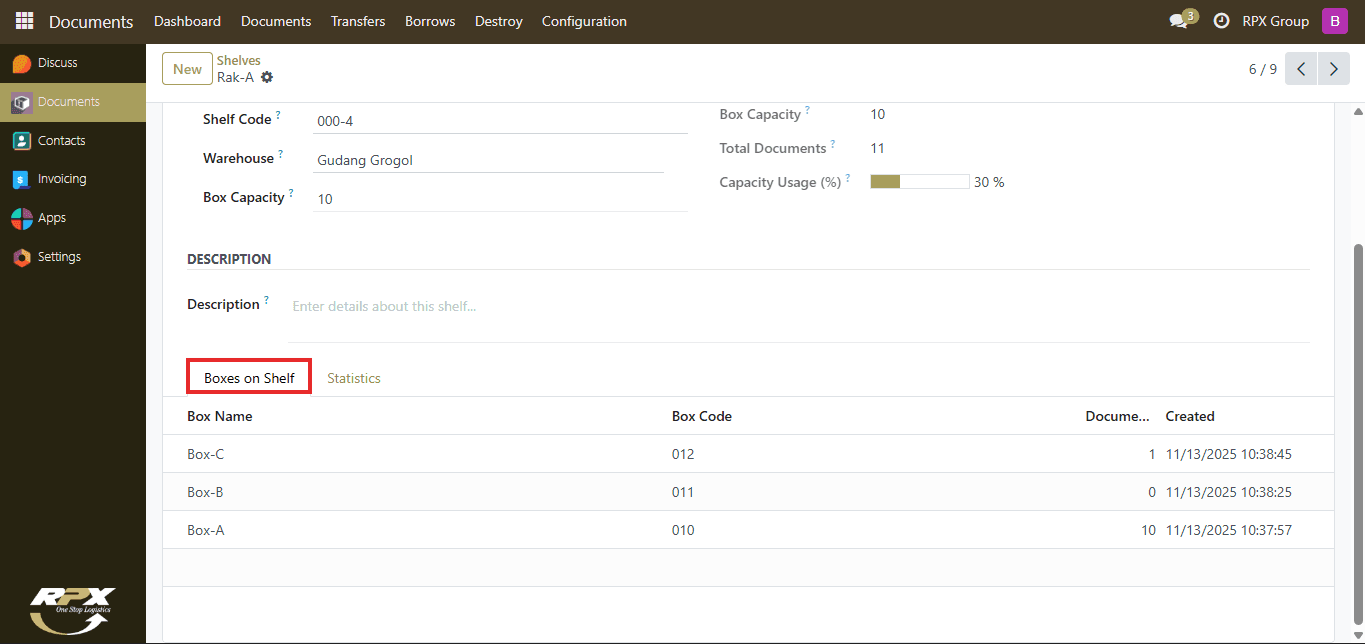Click created date 11/13/2025 10:38:25
1365x644 pixels.
(x=1229, y=492)
